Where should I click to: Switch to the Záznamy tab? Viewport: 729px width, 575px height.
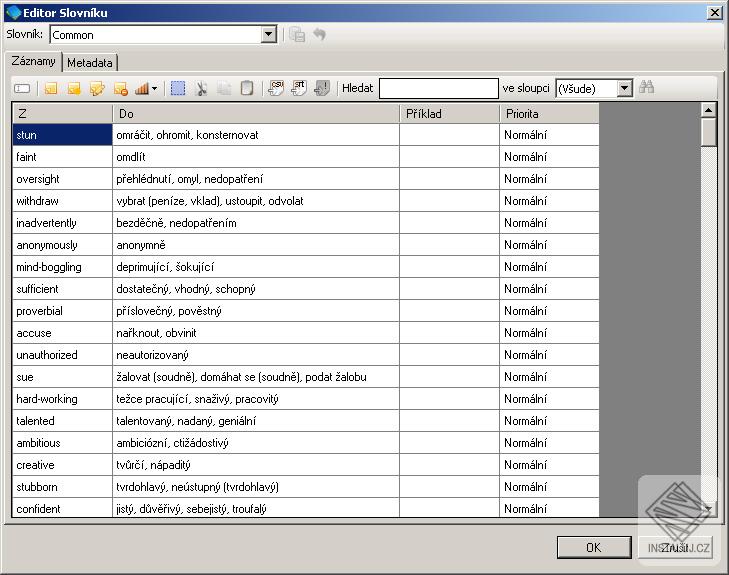click(x=33, y=61)
